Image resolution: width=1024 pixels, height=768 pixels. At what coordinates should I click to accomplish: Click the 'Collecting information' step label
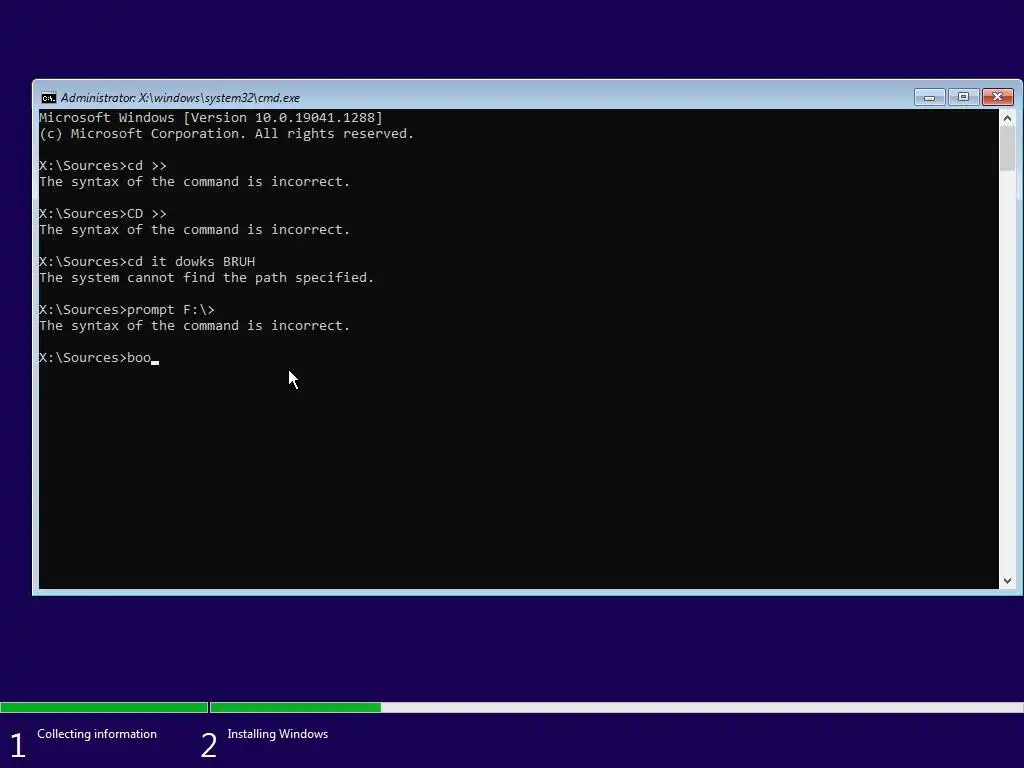pos(97,734)
